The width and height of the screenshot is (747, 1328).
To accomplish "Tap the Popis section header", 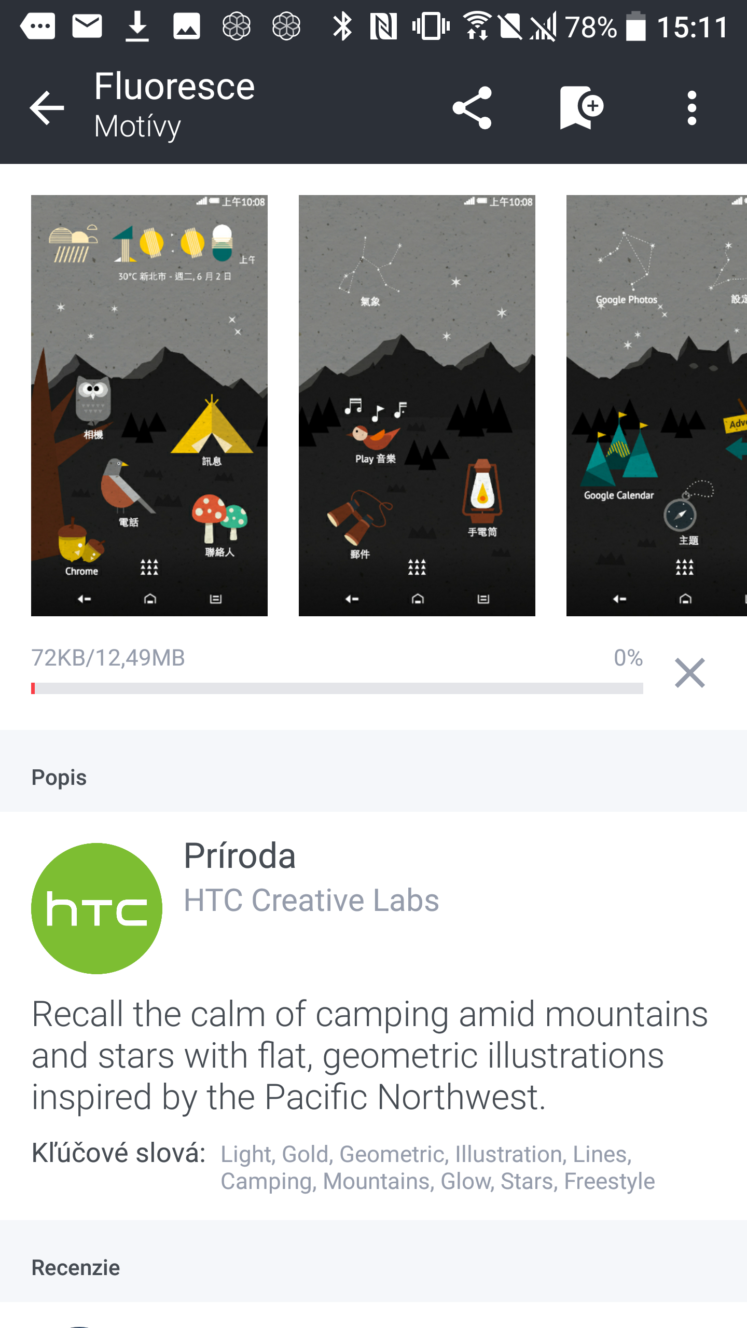I will point(59,778).
